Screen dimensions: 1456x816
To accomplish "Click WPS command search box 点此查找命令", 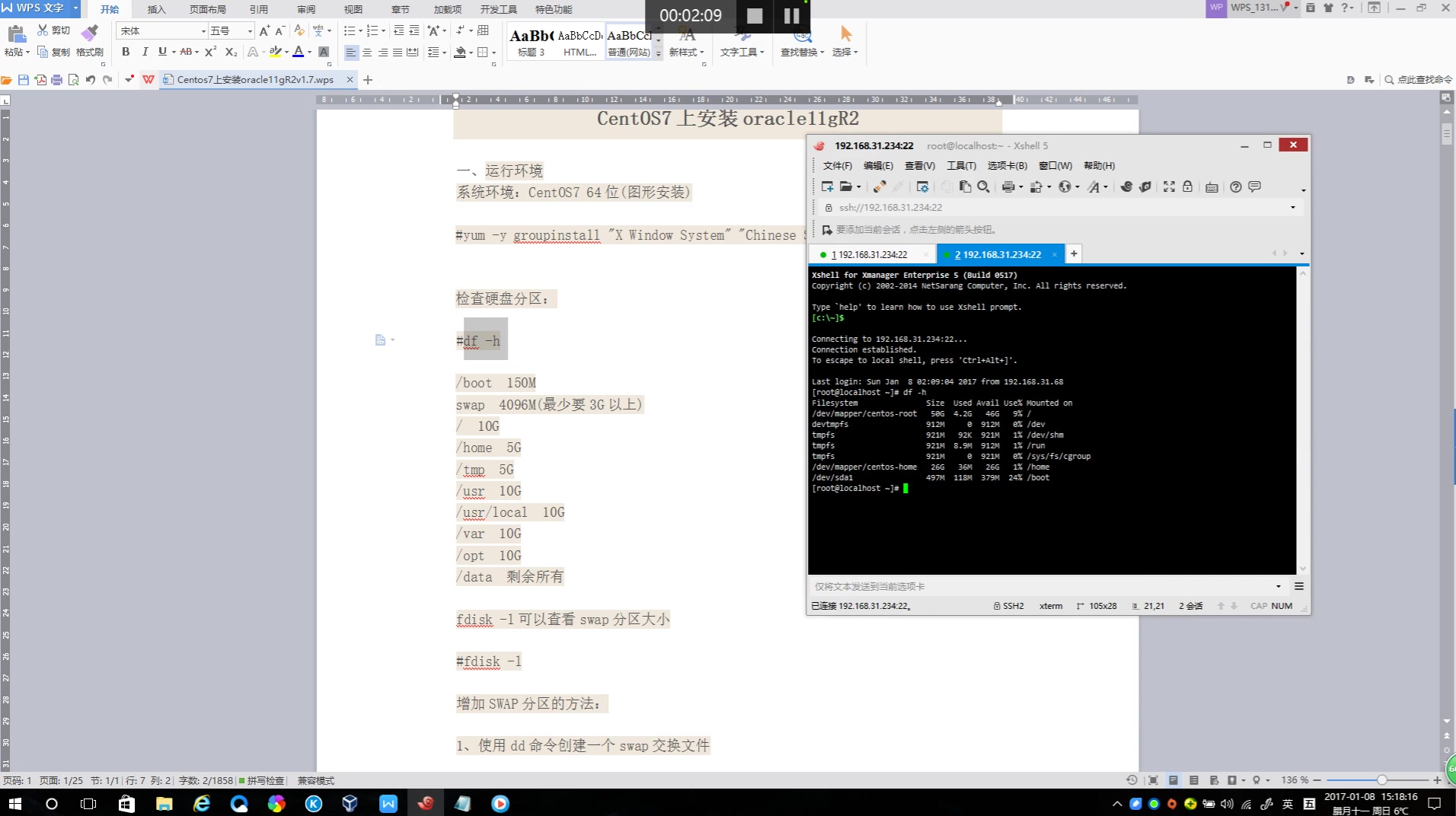I will tap(1417, 79).
